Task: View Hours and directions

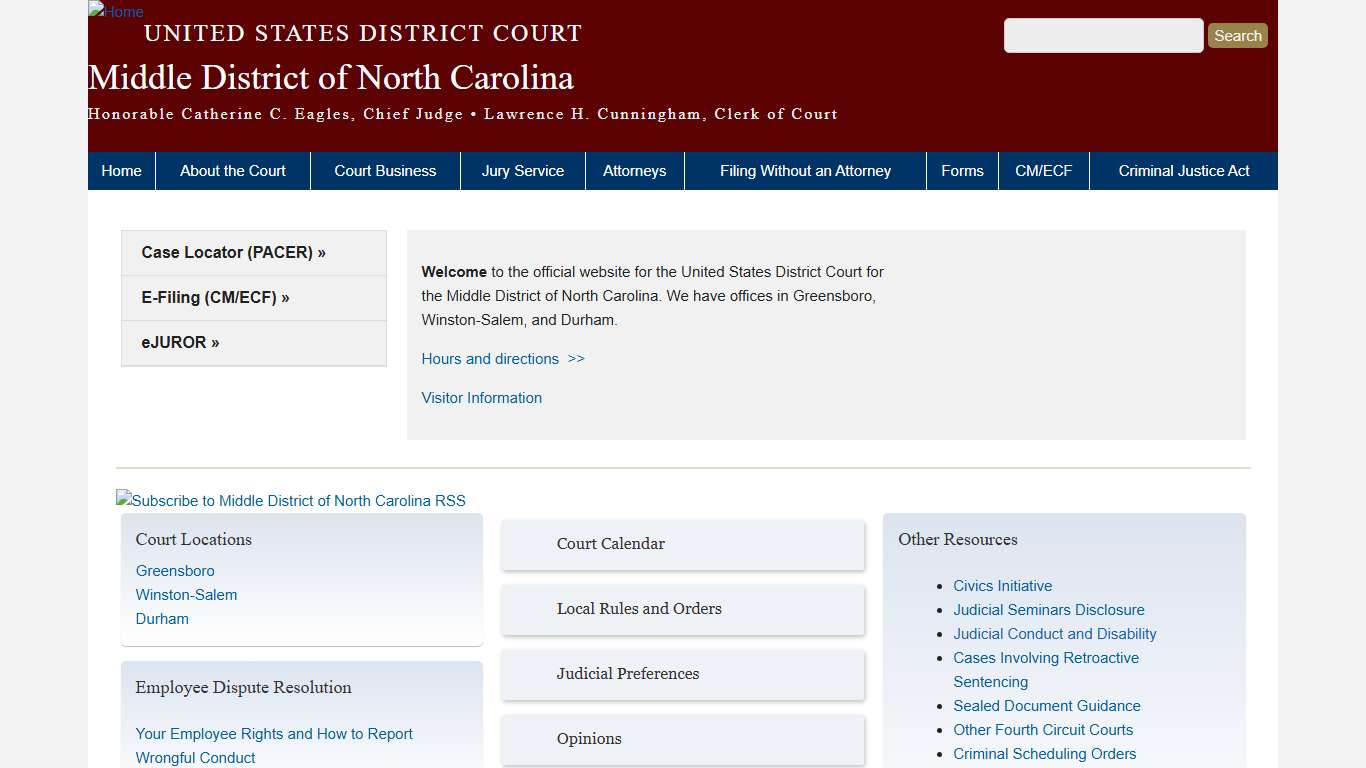Action: 490,358
